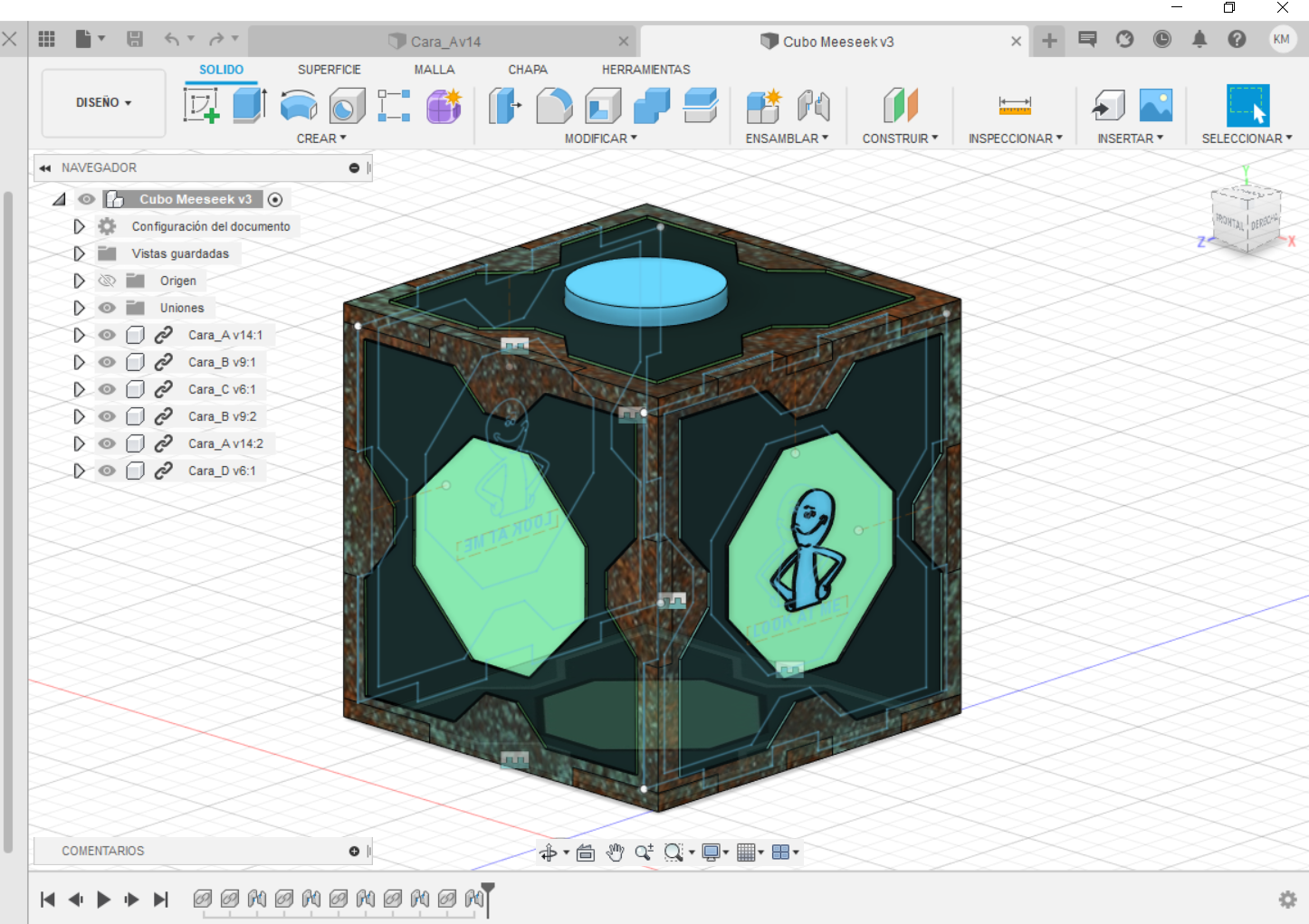1309x924 pixels.
Task: Select the Create Sketch tool
Action: point(201,106)
